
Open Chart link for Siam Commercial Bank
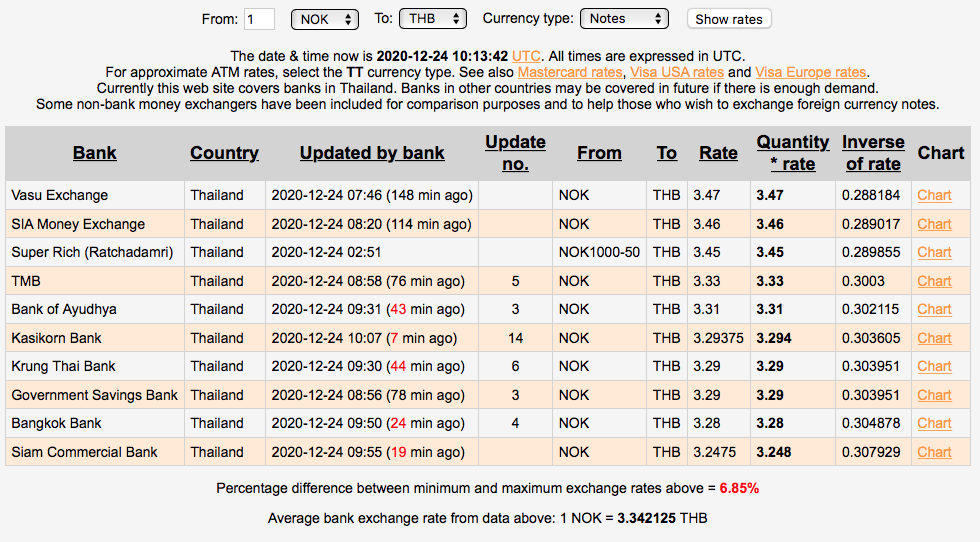(934, 452)
